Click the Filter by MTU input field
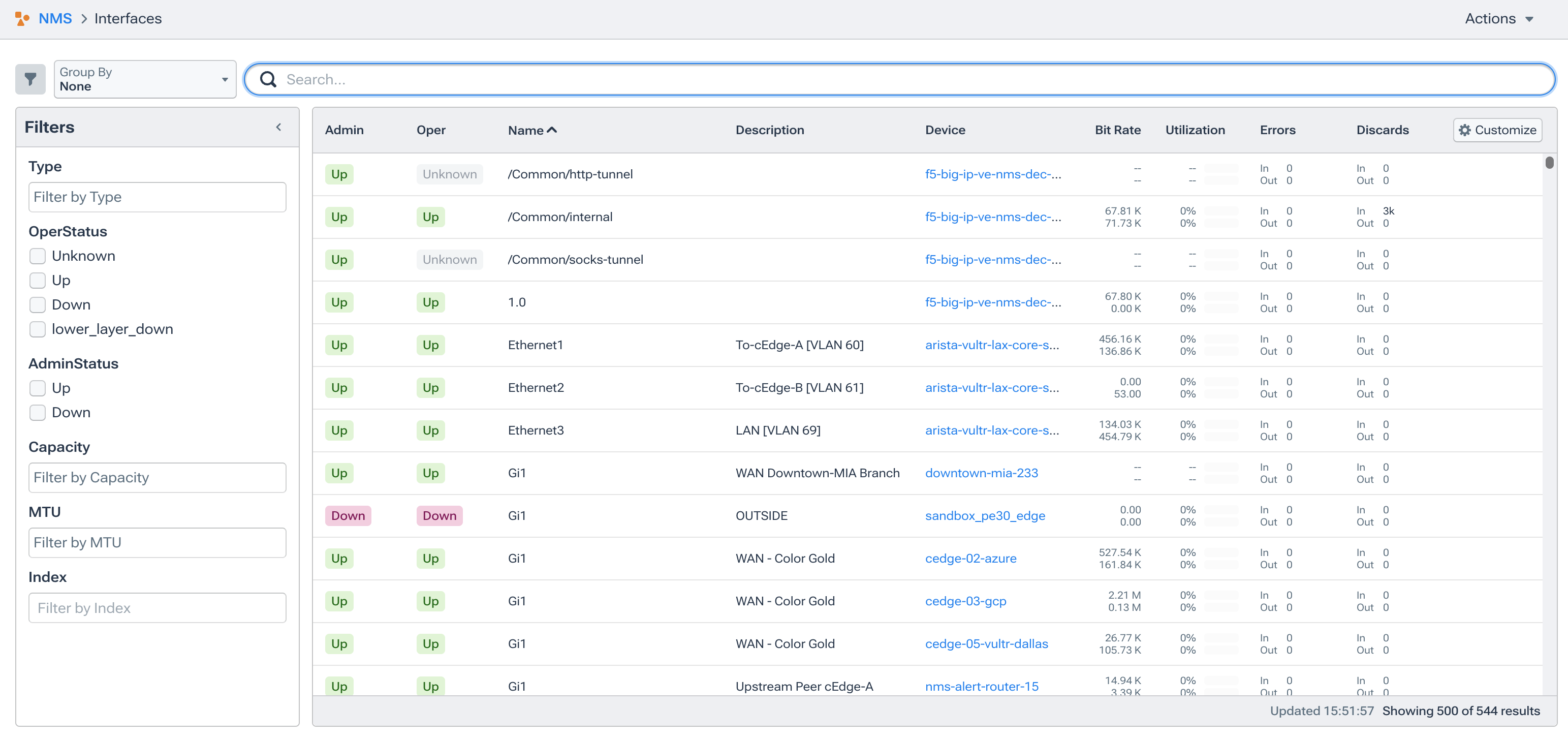Viewport: 1568px width, 740px height. pyautogui.click(x=157, y=543)
